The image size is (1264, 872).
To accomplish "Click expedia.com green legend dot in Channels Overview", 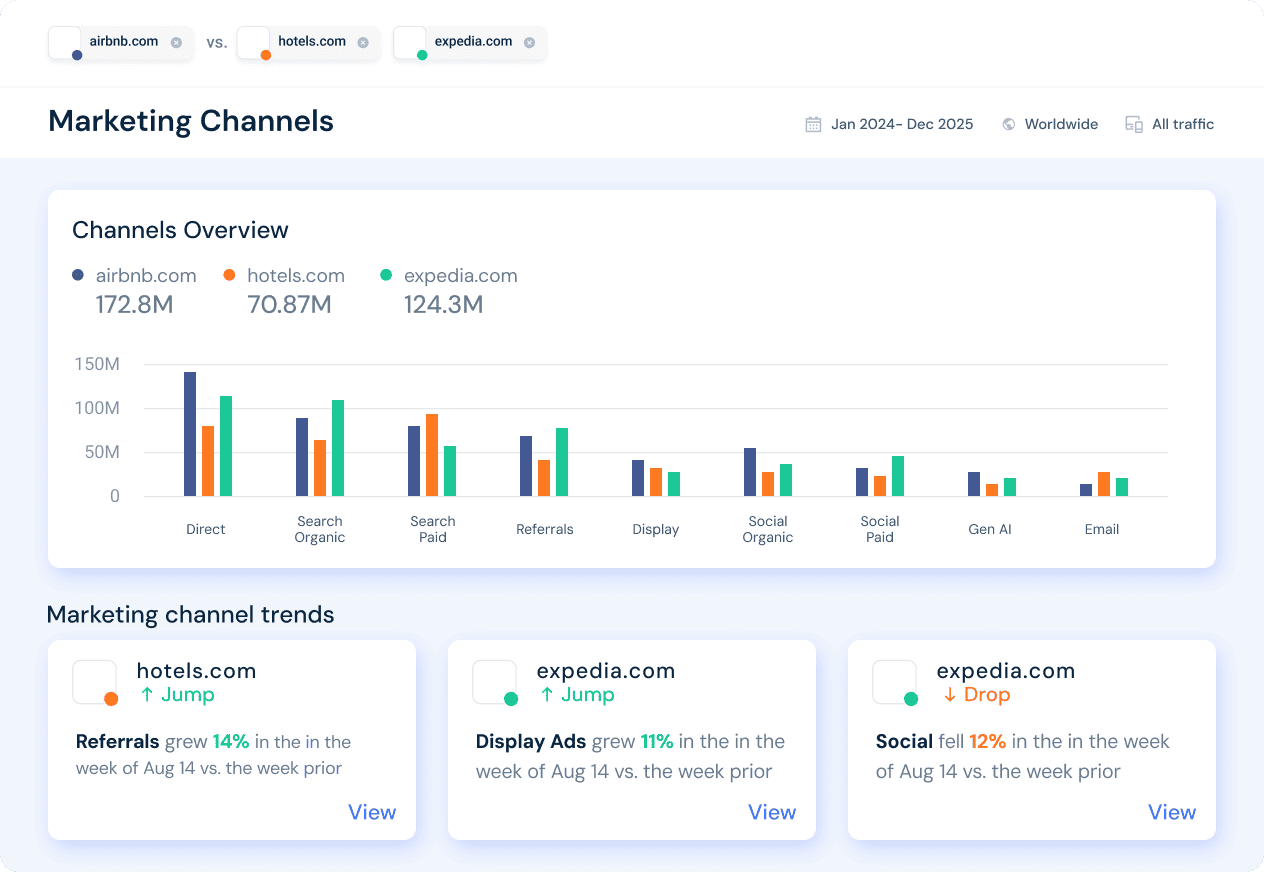I will (386, 275).
